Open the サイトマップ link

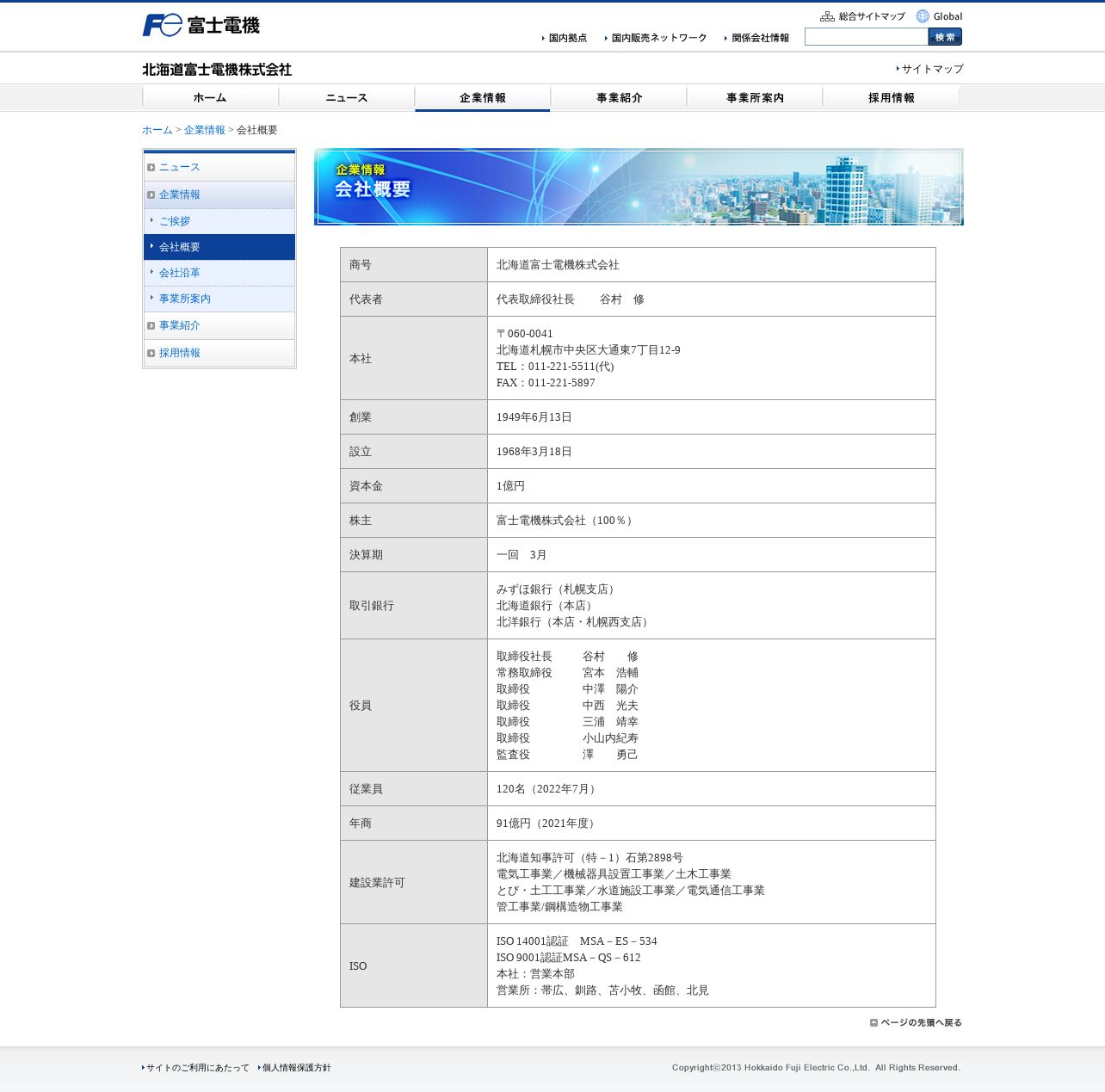[x=929, y=69]
